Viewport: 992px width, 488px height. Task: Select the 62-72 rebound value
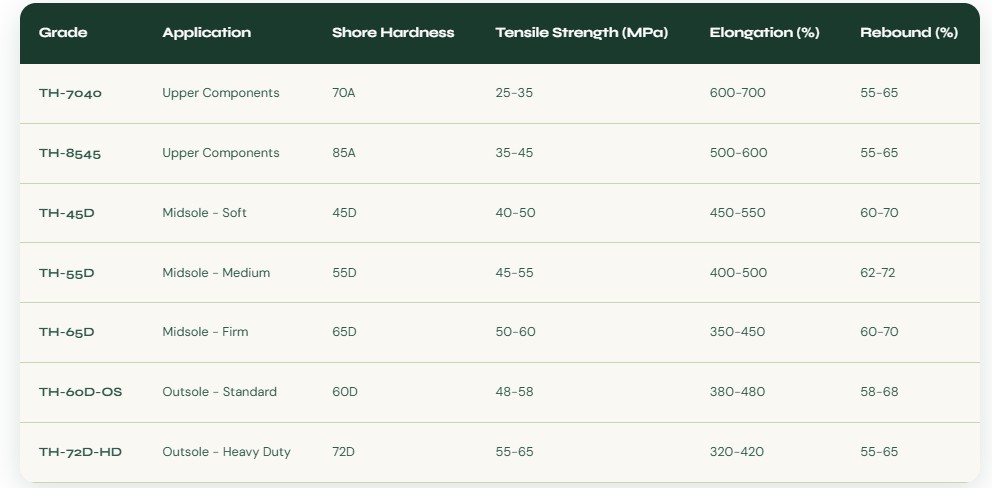[878, 273]
